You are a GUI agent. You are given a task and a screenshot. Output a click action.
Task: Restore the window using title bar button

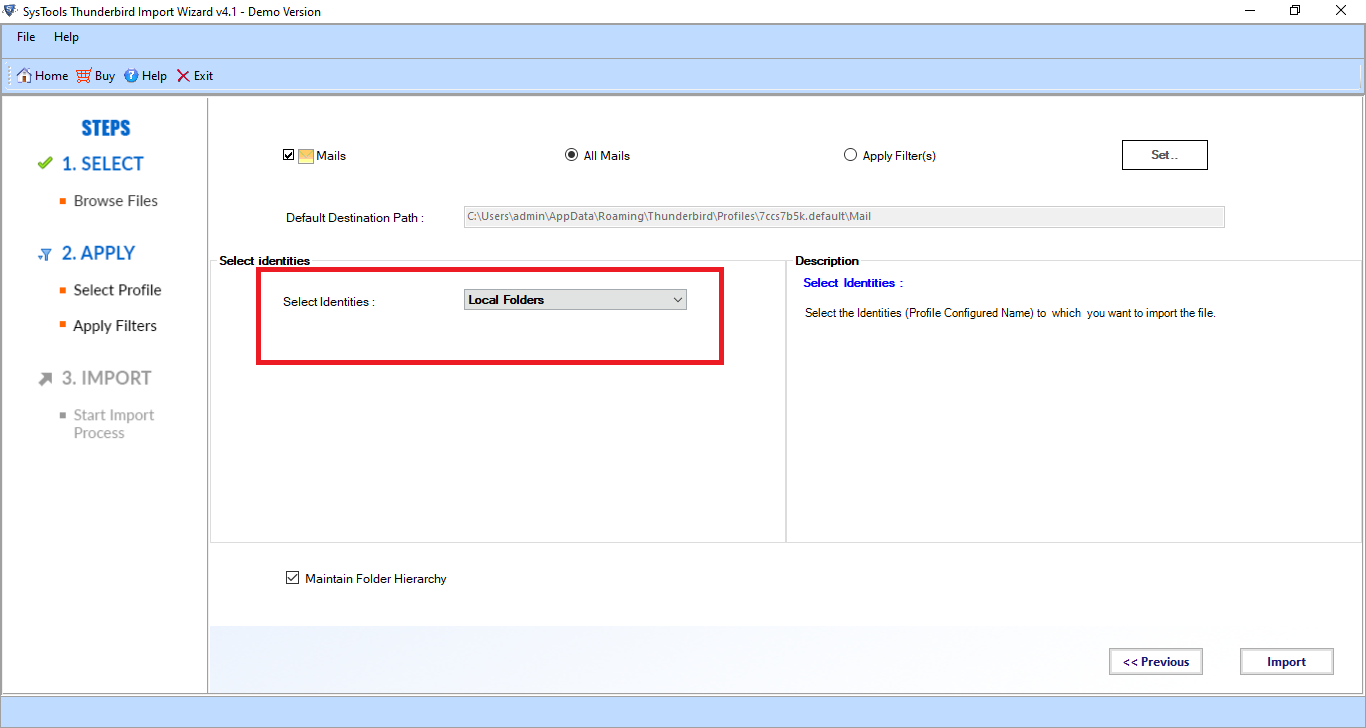coord(1295,11)
